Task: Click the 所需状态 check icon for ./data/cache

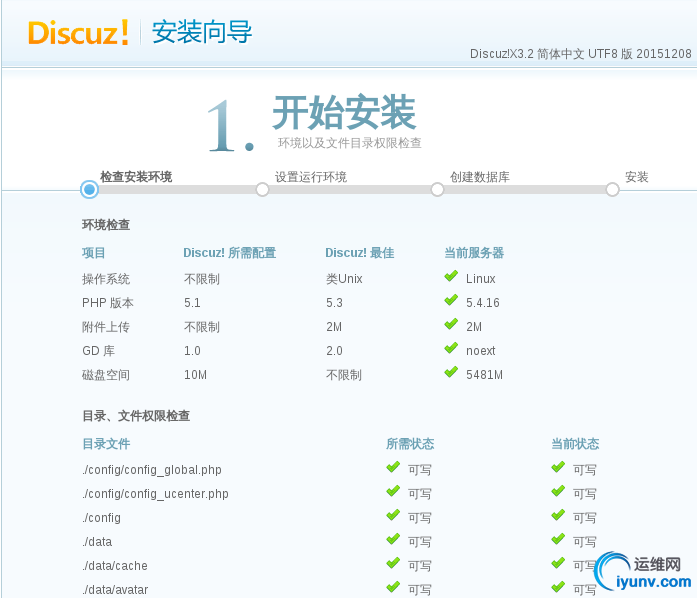Action: click(x=393, y=563)
